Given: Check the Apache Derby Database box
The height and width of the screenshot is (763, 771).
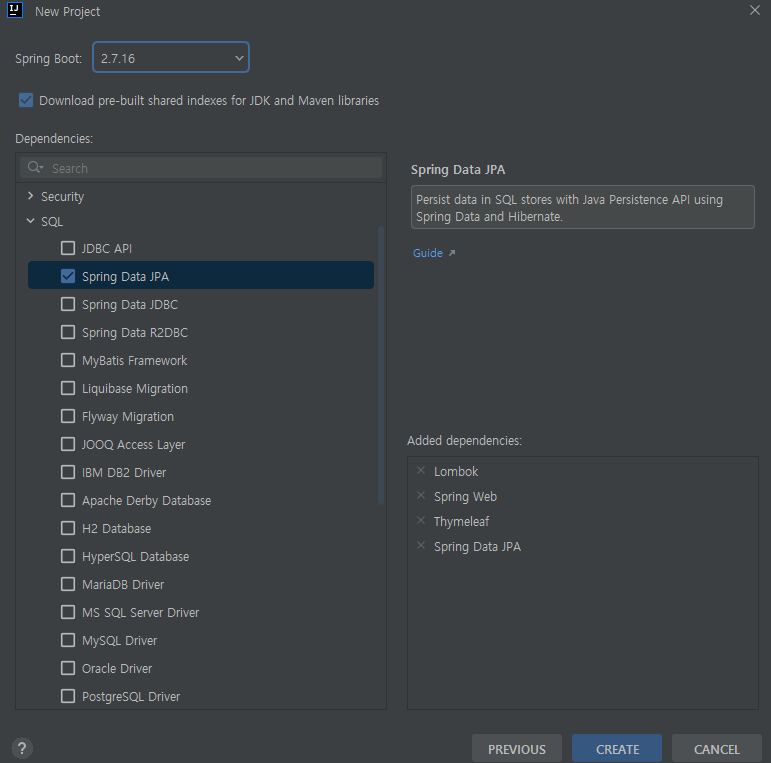Looking at the screenshot, I should click(68, 500).
